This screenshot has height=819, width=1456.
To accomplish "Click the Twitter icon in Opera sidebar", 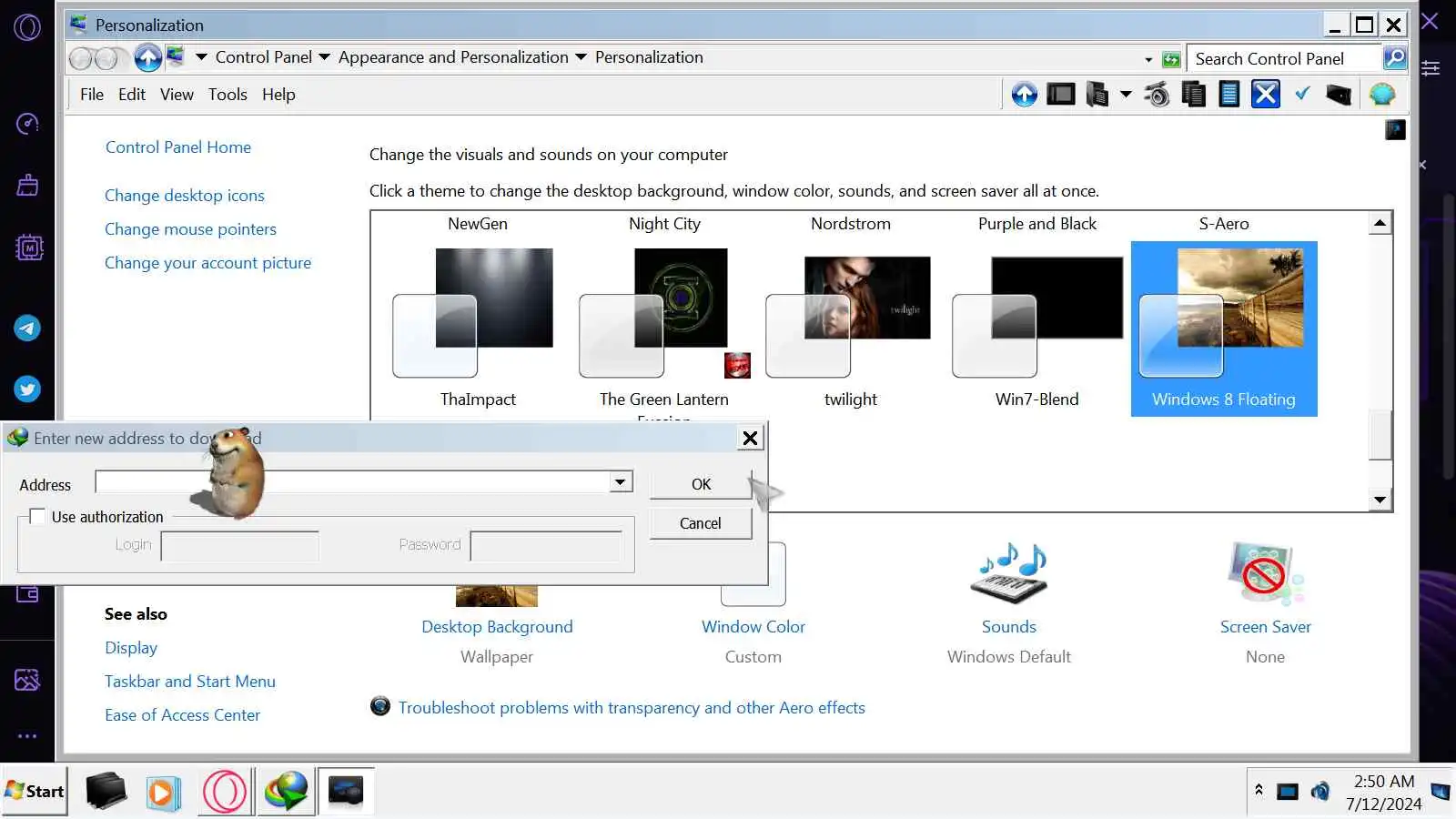I will click(27, 389).
